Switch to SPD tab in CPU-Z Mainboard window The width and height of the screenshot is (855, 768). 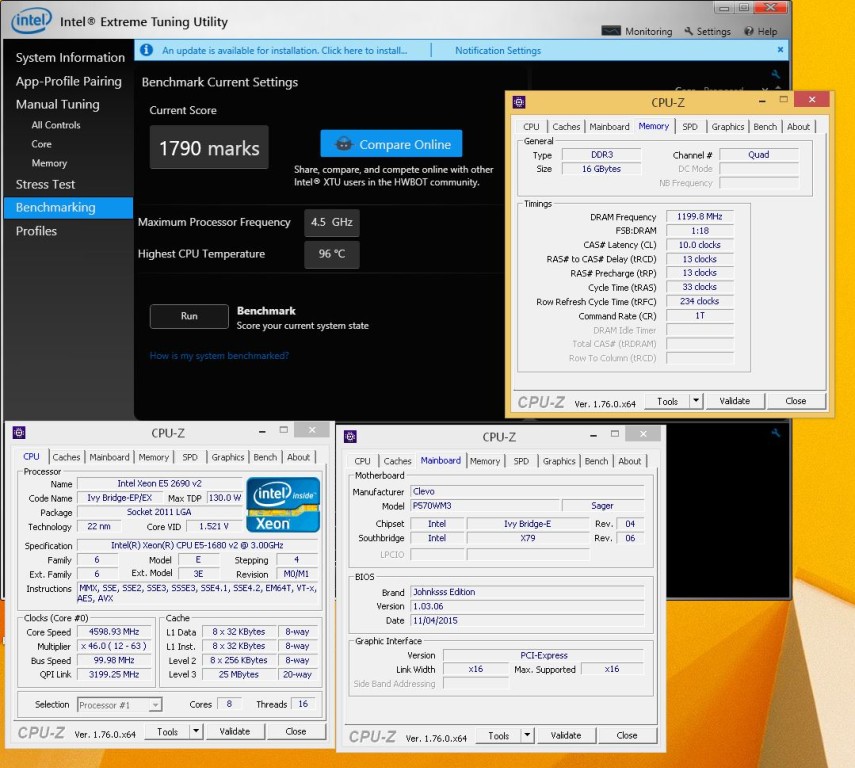[x=521, y=461]
